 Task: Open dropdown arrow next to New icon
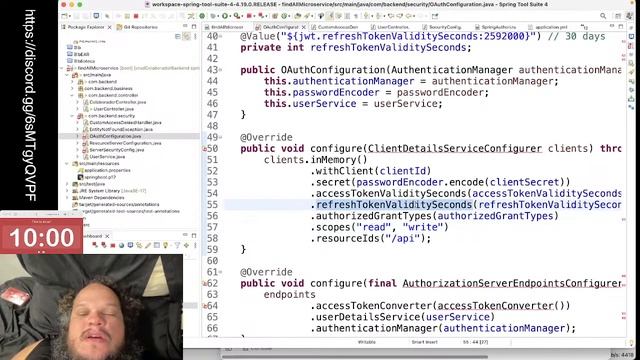pos(70,16)
